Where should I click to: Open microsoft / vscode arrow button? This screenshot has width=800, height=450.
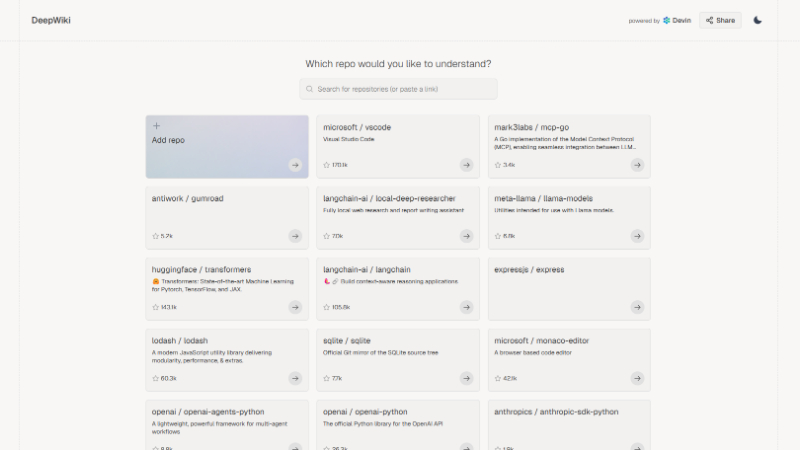(x=466, y=165)
